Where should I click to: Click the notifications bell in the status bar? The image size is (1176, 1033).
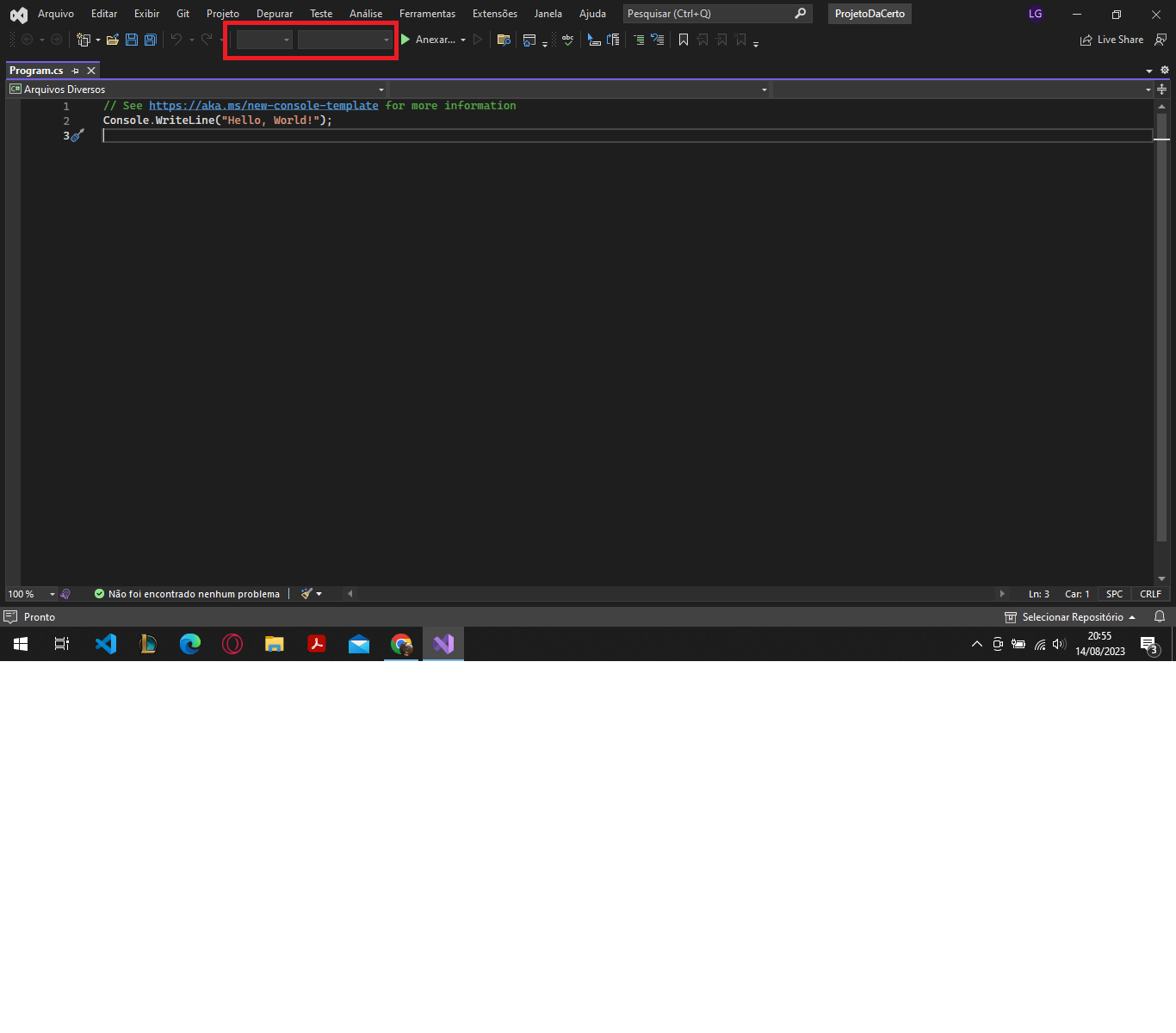[1160, 617]
